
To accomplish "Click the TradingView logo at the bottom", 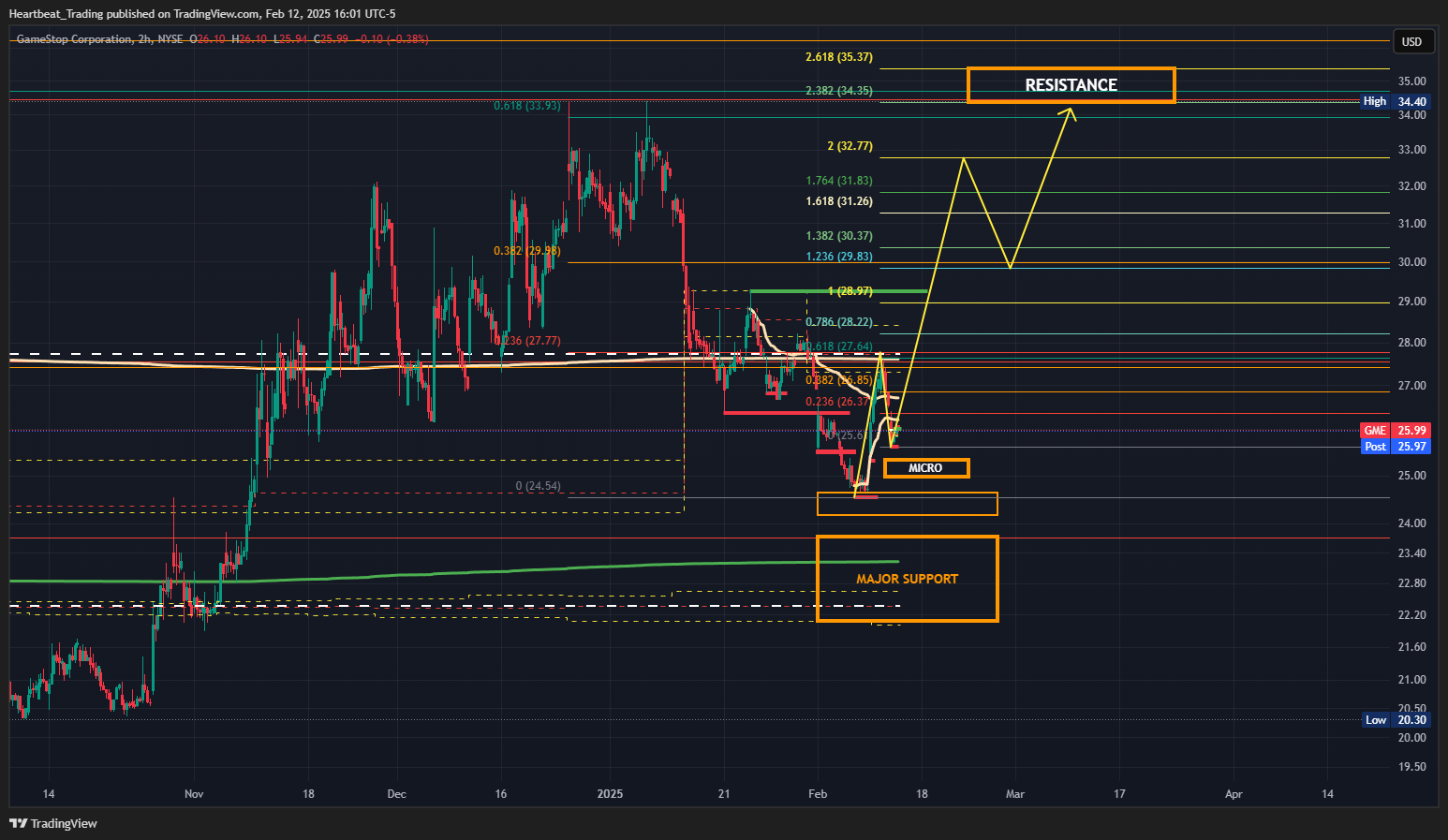I will pos(53,823).
